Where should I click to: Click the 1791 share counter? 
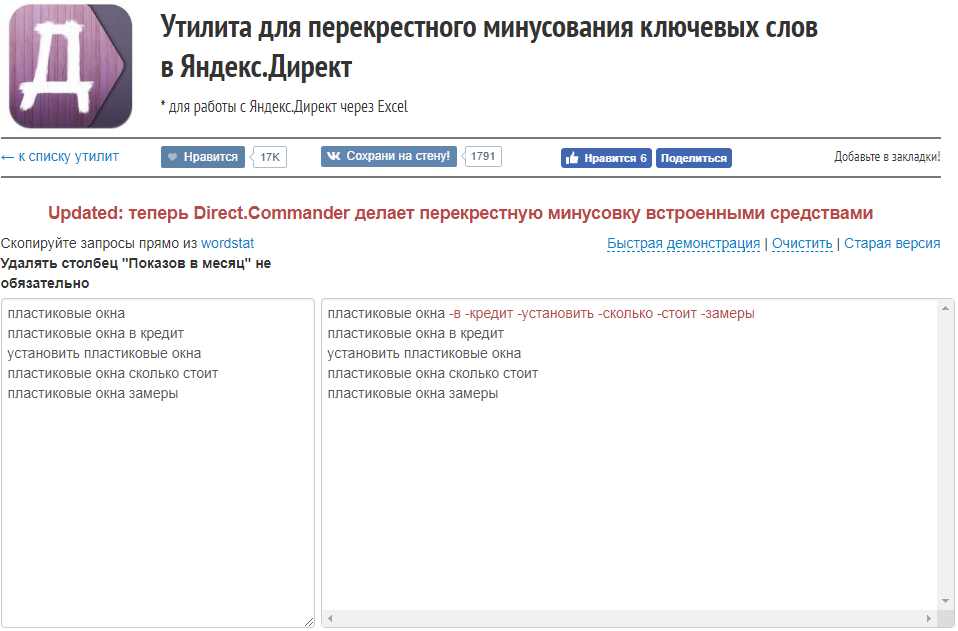point(483,156)
